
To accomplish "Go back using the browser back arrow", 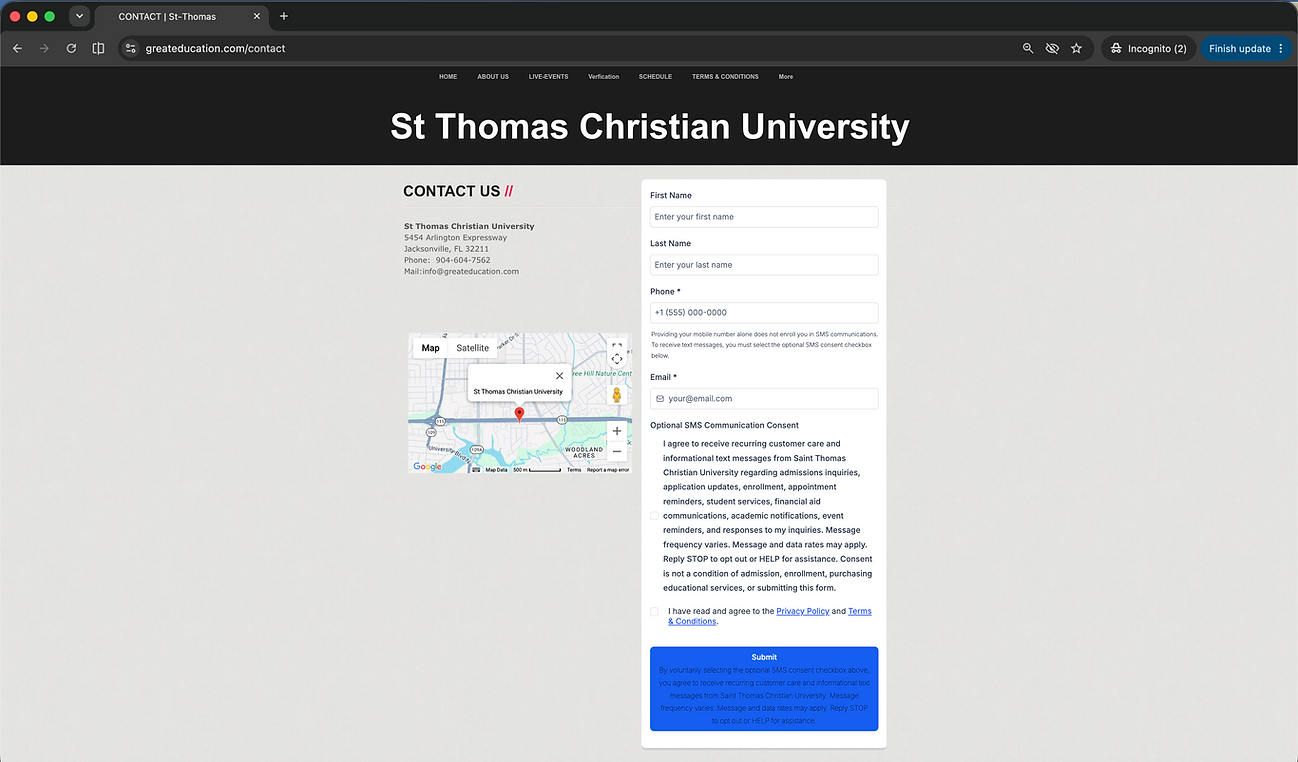I will [x=17, y=48].
